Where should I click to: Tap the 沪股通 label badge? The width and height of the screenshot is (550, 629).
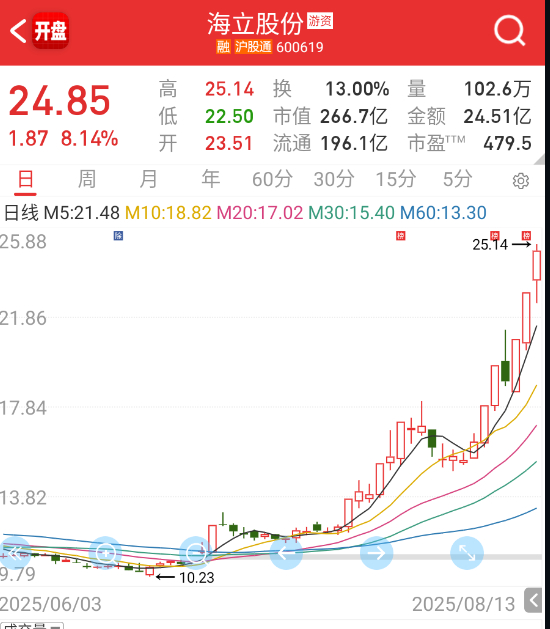[253, 47]
